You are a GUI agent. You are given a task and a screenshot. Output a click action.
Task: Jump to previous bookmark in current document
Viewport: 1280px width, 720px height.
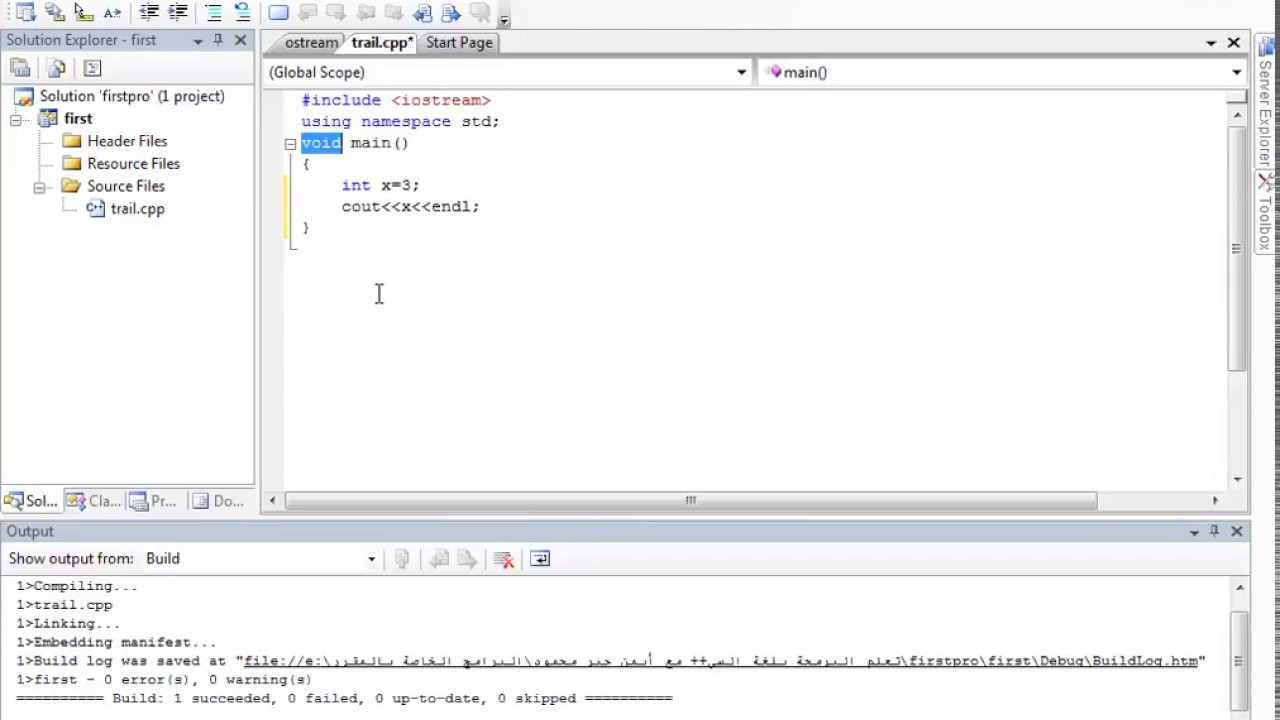click(x=308, y=13)
